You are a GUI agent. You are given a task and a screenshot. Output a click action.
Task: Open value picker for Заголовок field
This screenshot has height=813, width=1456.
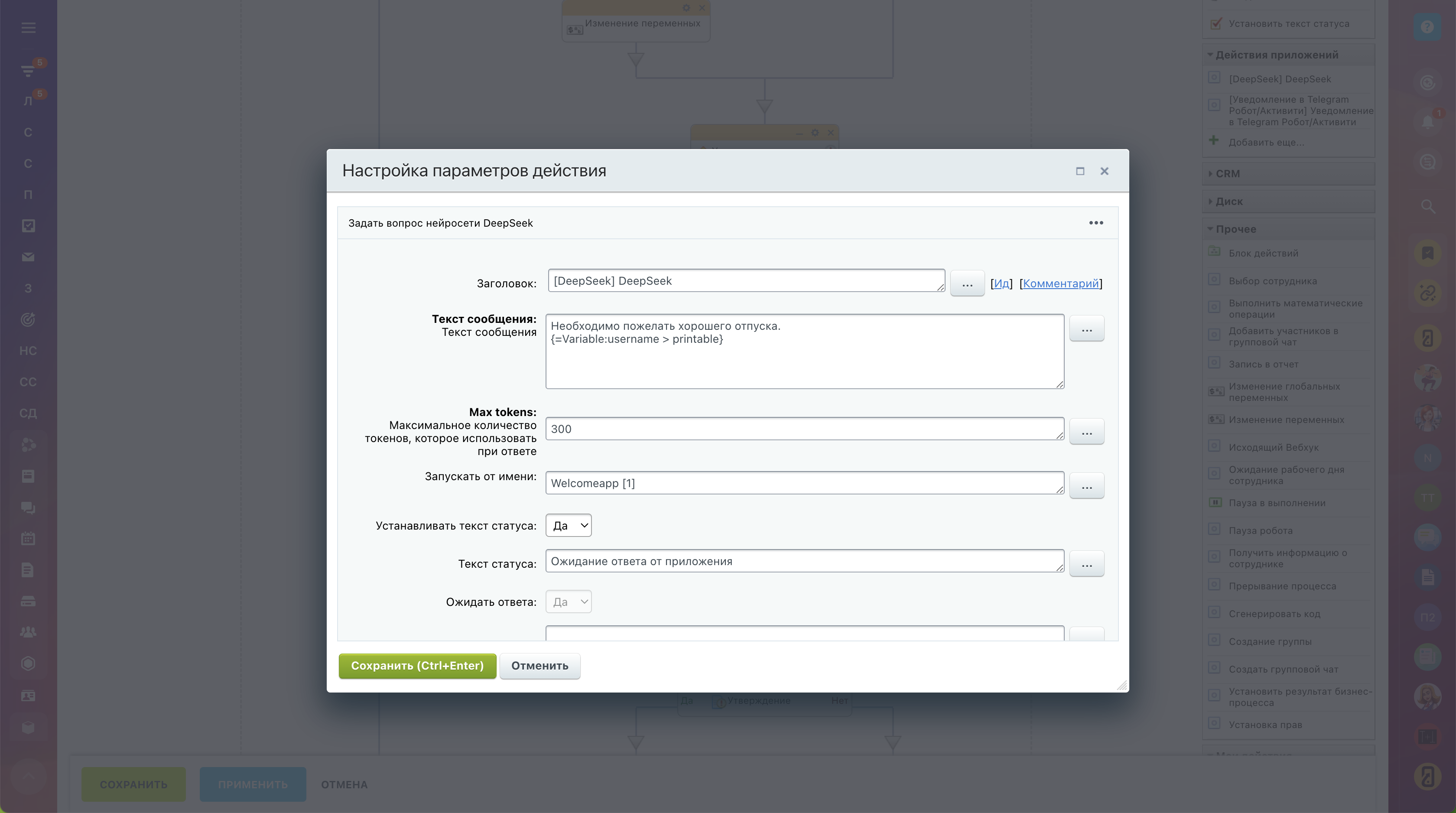point(966,283)
